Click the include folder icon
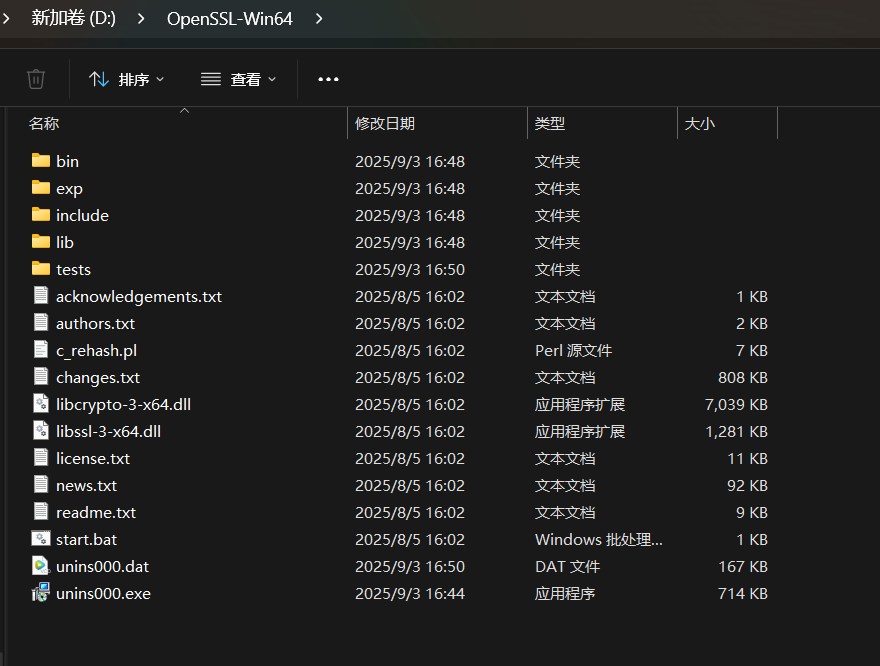This screenshot has width=880, height=666. click(x=40, y=214)
